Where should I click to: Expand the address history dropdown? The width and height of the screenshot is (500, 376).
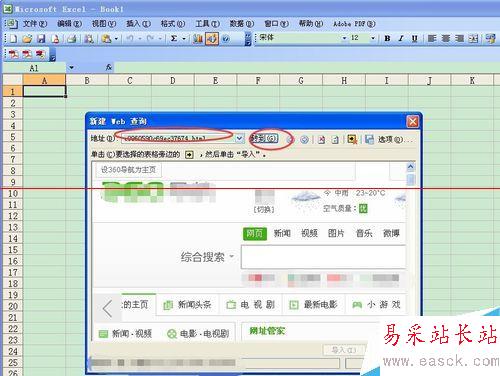pos(239,138)
